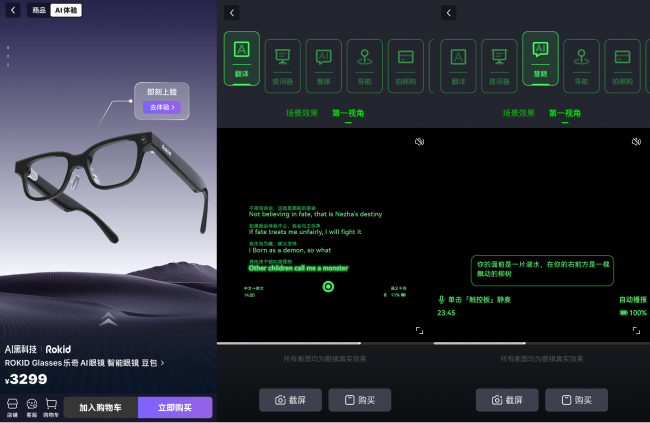The image size is (650, 423).
Task: Select 第一视角 tab in the middle panel
Action: pos(348,113)
